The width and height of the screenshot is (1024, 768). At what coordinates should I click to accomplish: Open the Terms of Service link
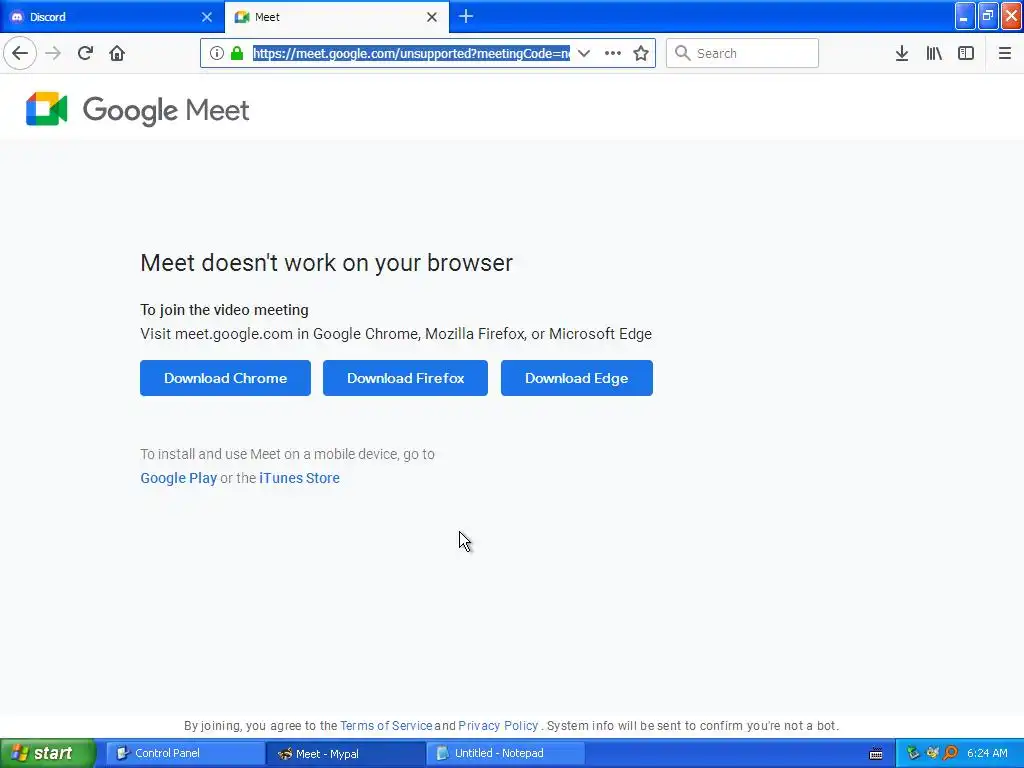(x=386, y=726)
